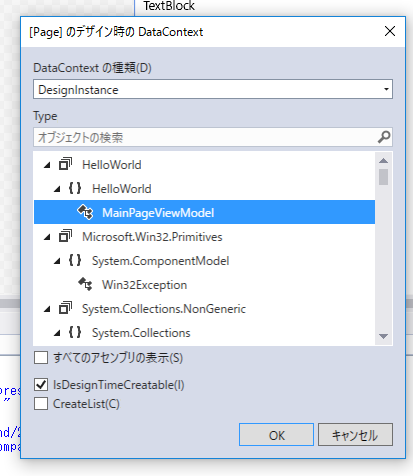Viewport: 413px width, 476px height.
Task: Click the type list scrollbar thumb
Action: [x=383, y=177]
